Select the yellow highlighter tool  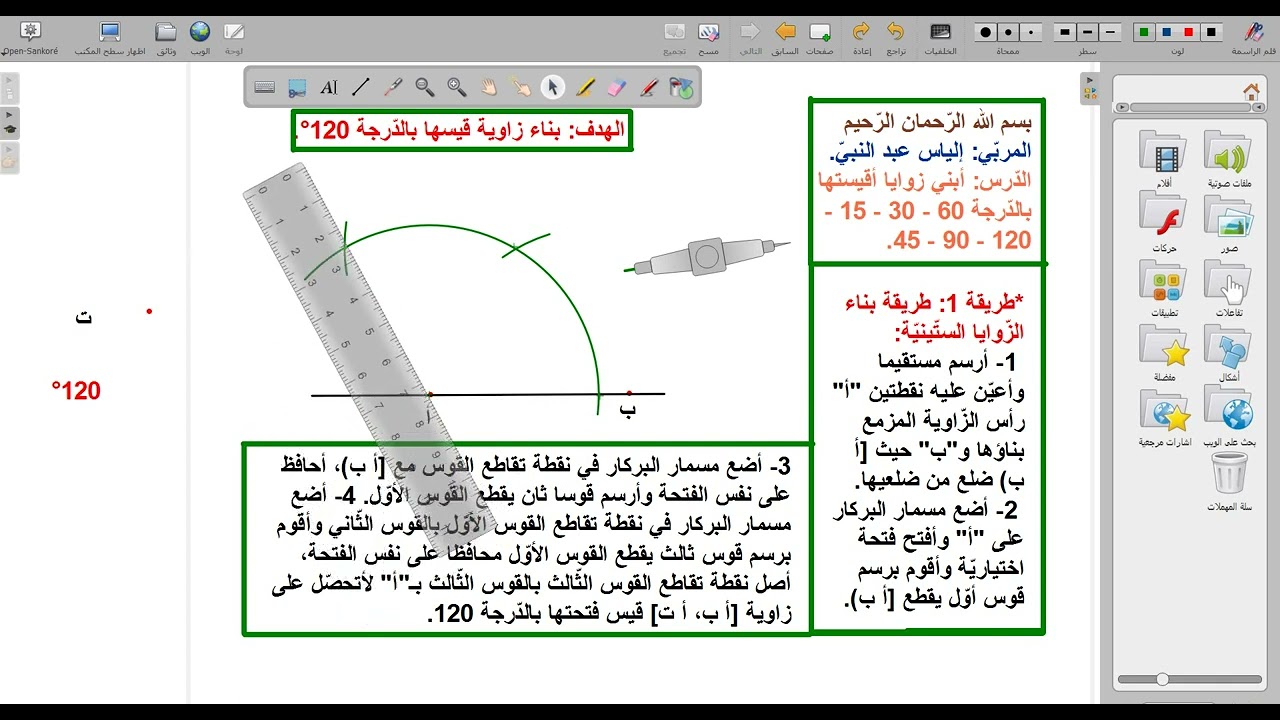585,88
